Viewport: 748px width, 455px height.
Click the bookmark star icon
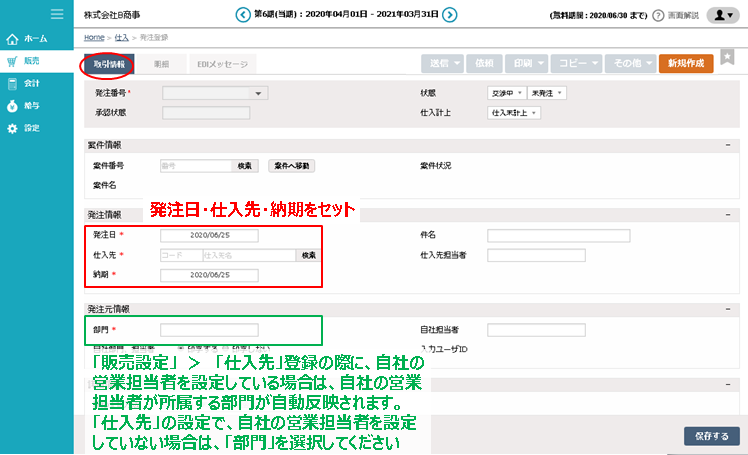pos(727,59)
